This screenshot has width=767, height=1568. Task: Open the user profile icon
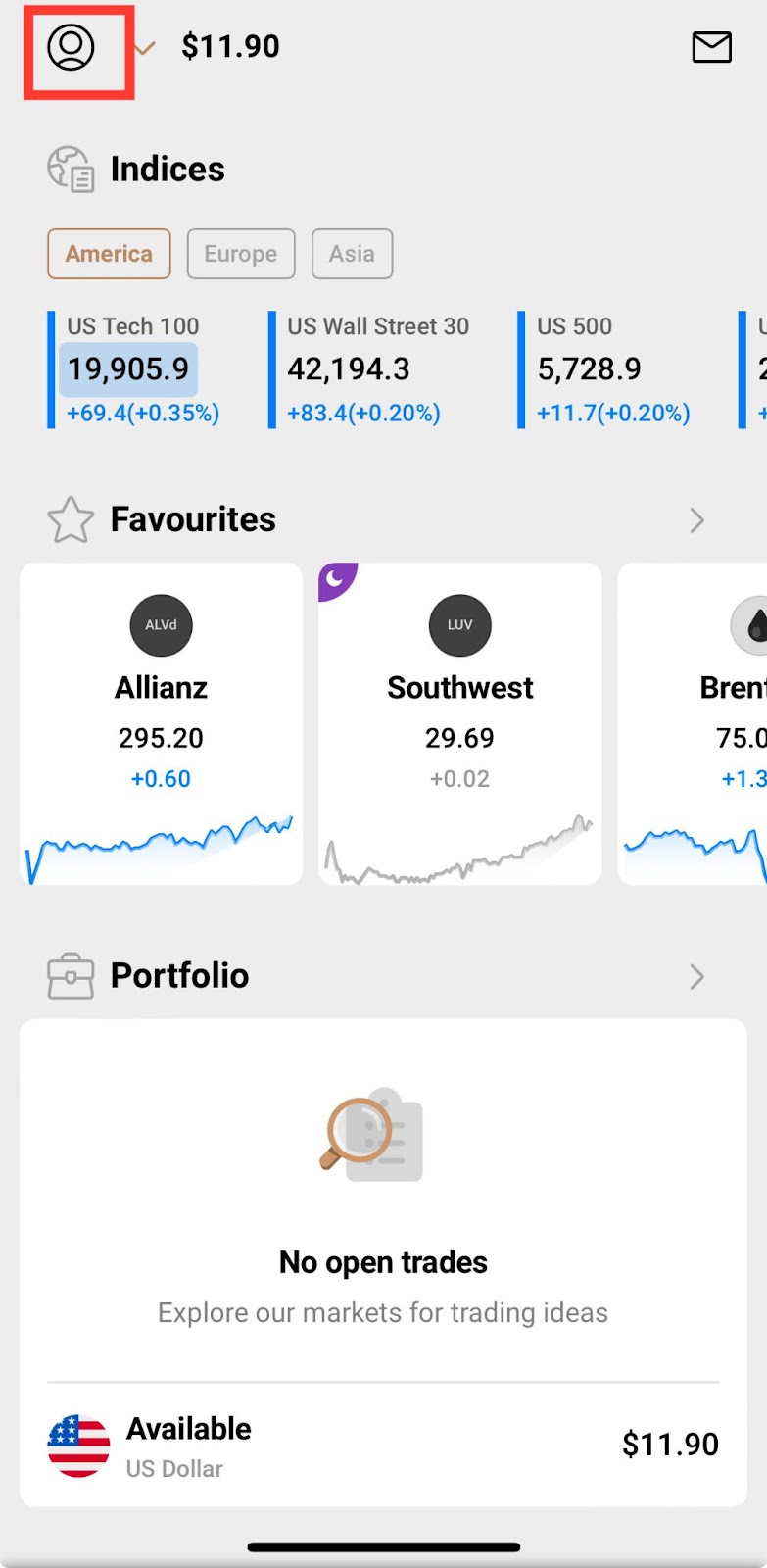point(71,47)
